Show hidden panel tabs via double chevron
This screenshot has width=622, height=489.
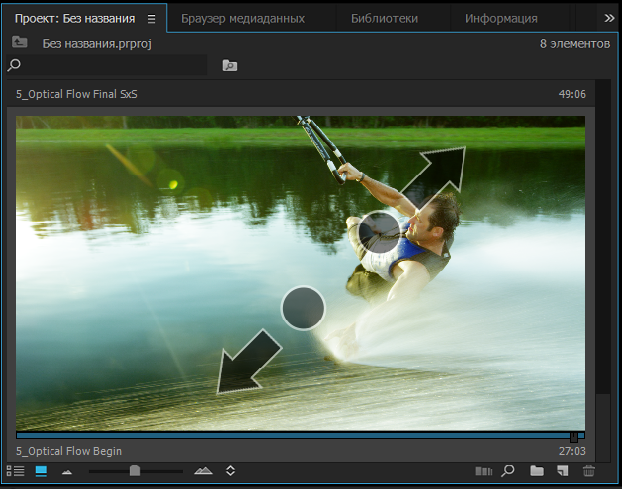609,18
